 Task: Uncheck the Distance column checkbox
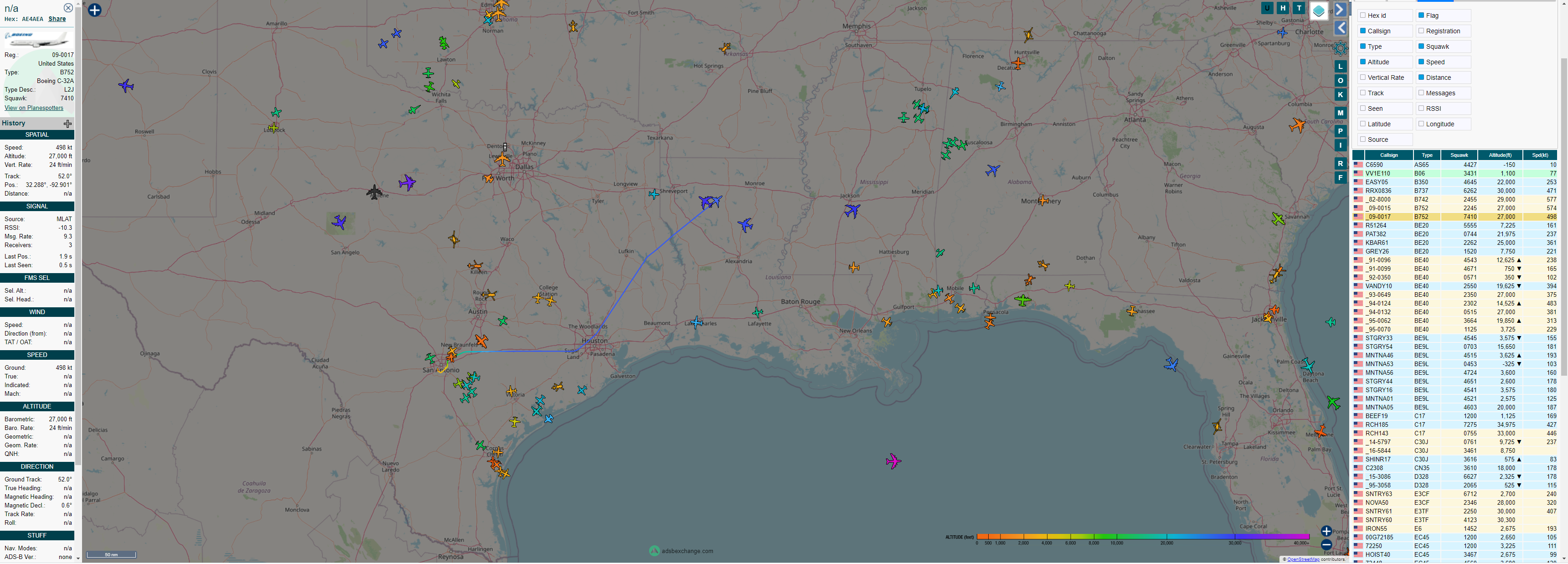coord(1421,78)
